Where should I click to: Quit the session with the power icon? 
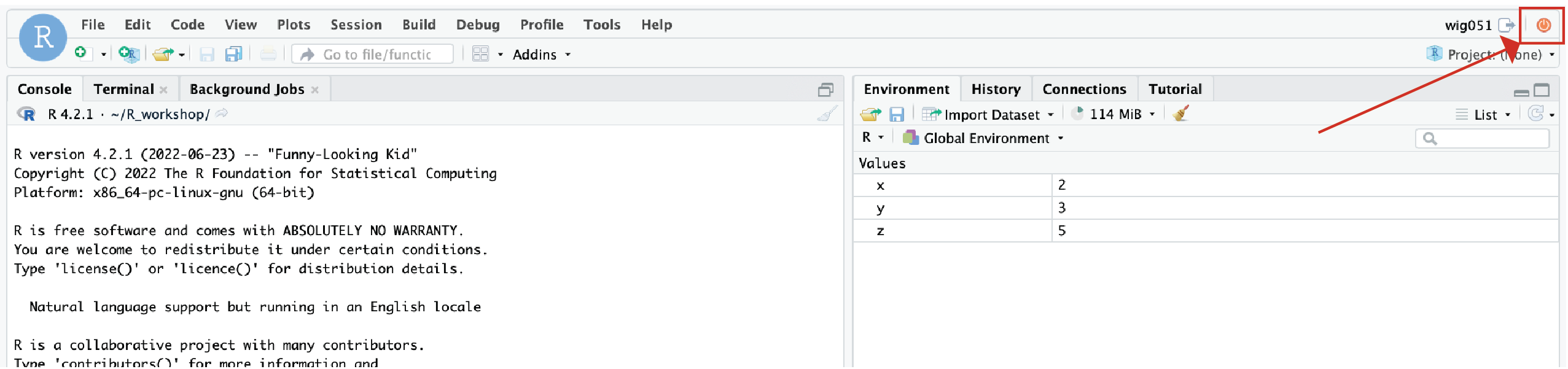1543,25
